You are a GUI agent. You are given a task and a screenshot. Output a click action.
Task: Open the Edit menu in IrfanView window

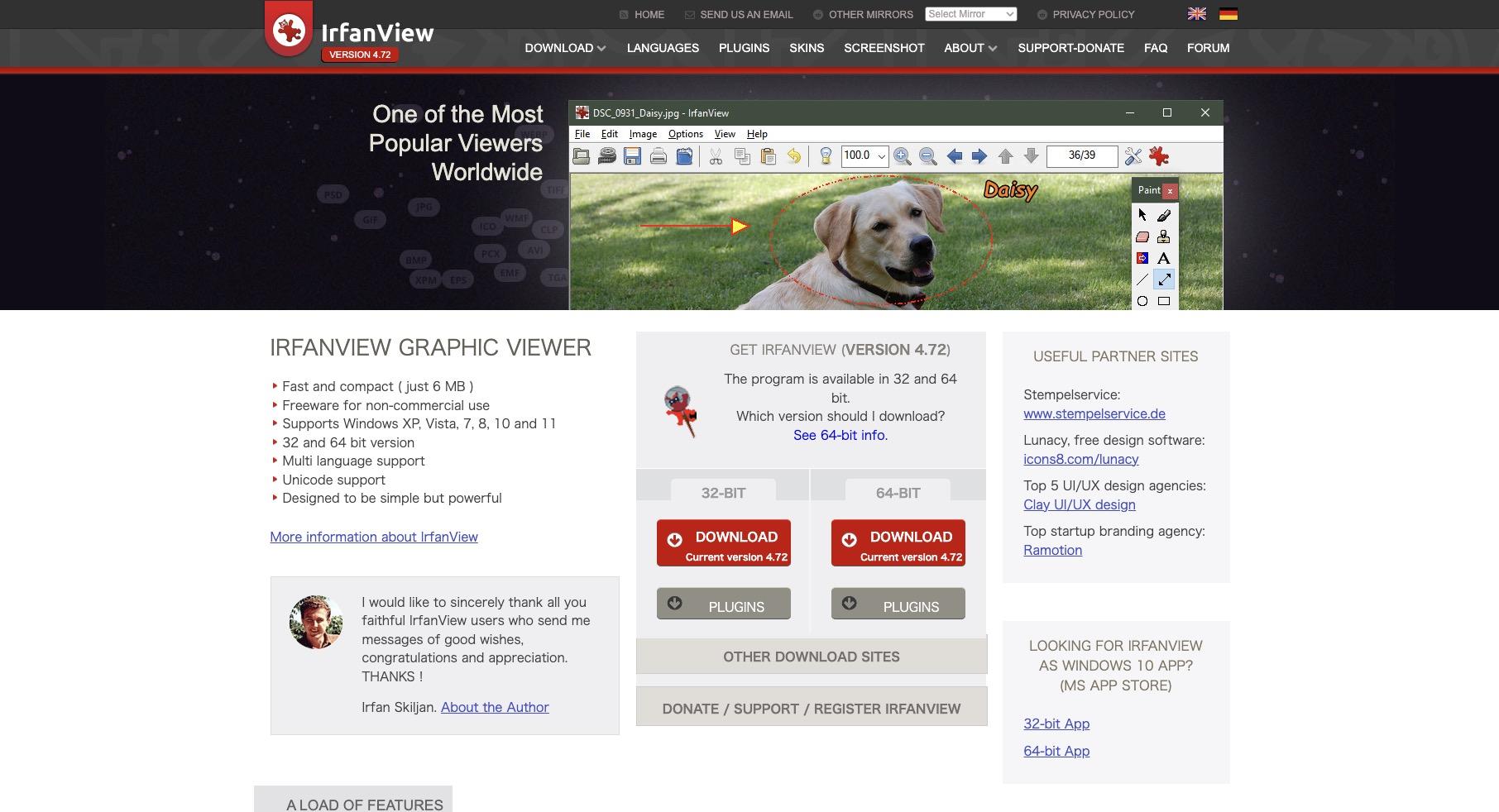pyautogui.click(x=610, y=134)
